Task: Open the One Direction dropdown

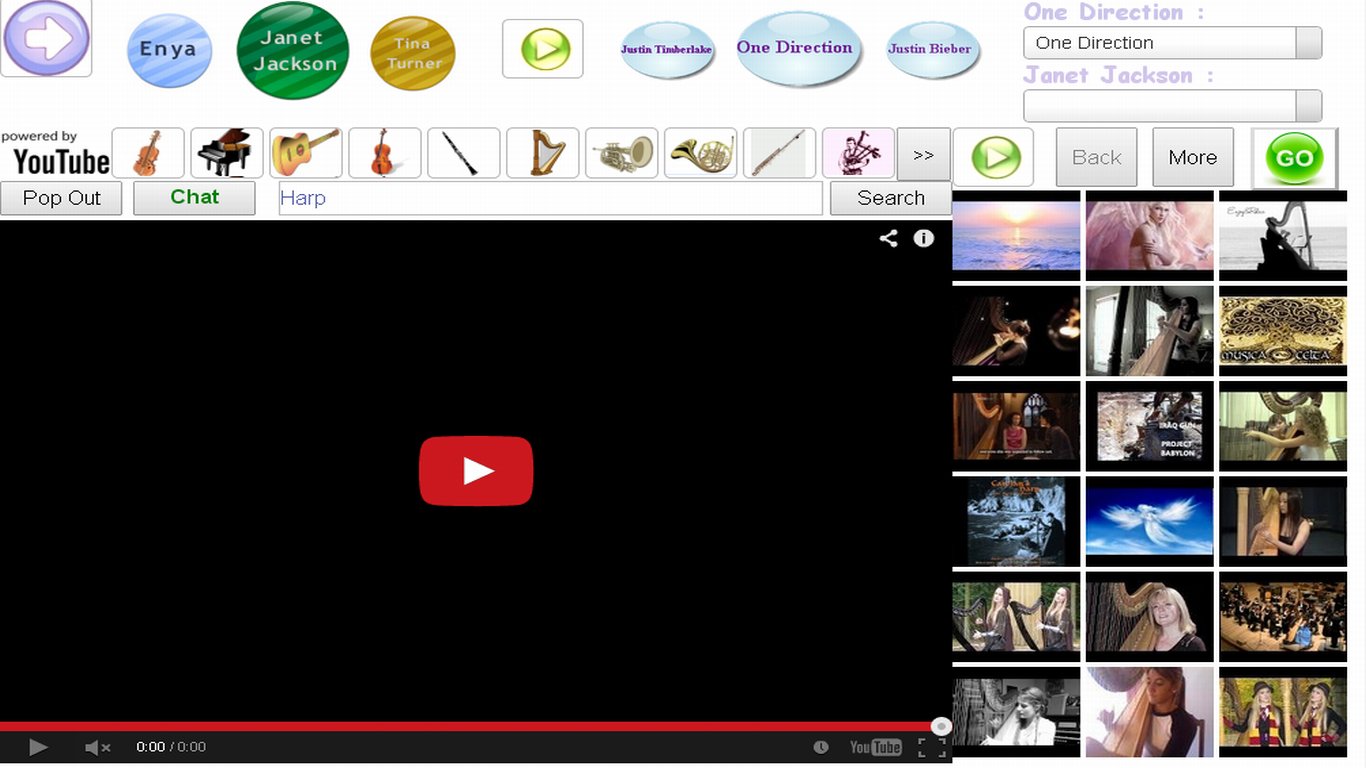Action: pyautogui.click(x=1172, y=43)
